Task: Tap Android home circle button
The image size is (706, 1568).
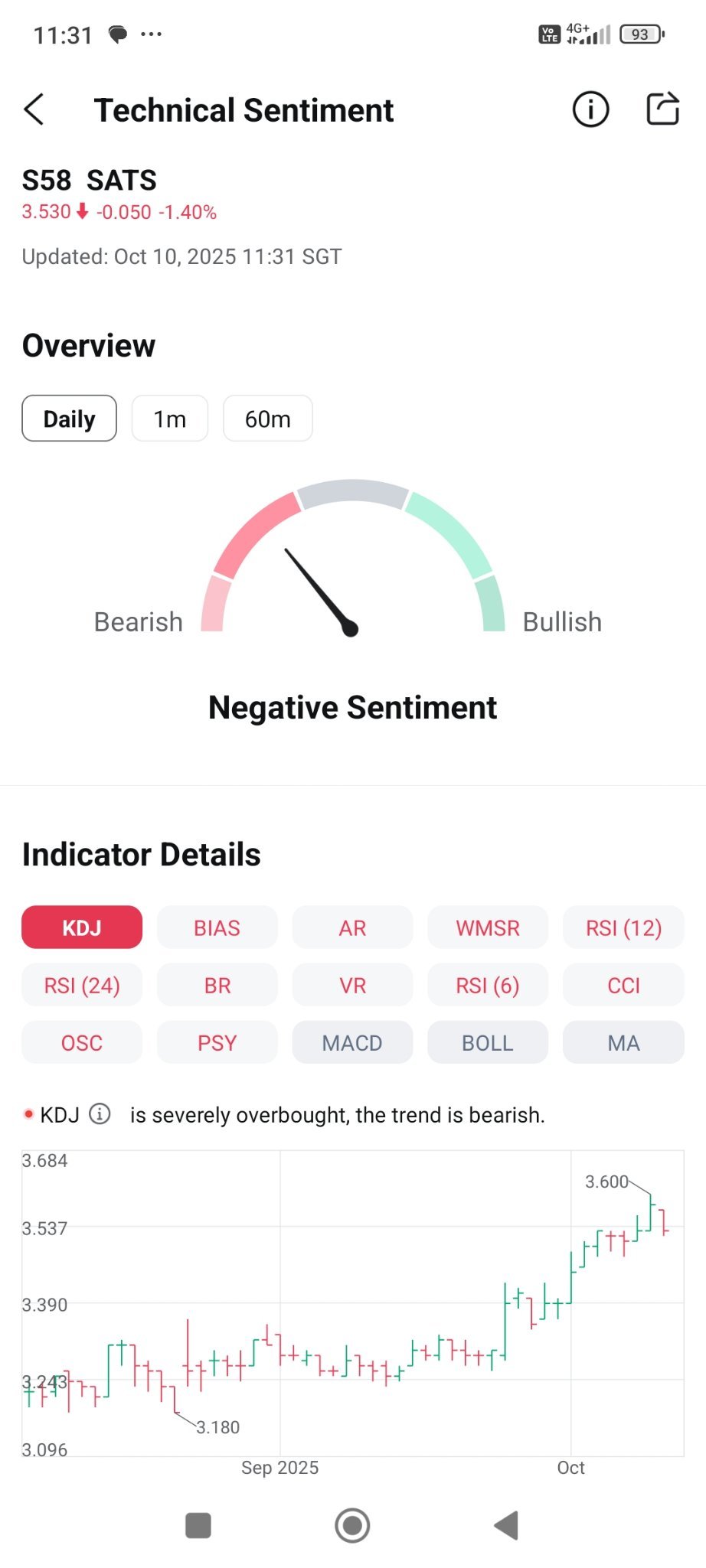Action: tap(352, 1524)
